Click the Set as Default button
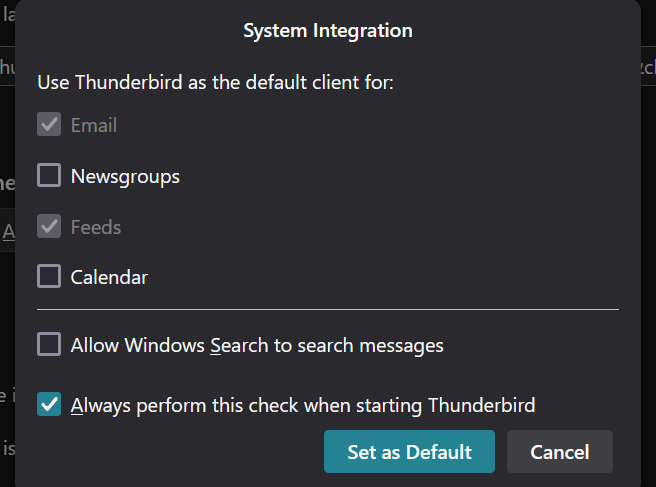This screenshot has height=487, width=656. 409,452
